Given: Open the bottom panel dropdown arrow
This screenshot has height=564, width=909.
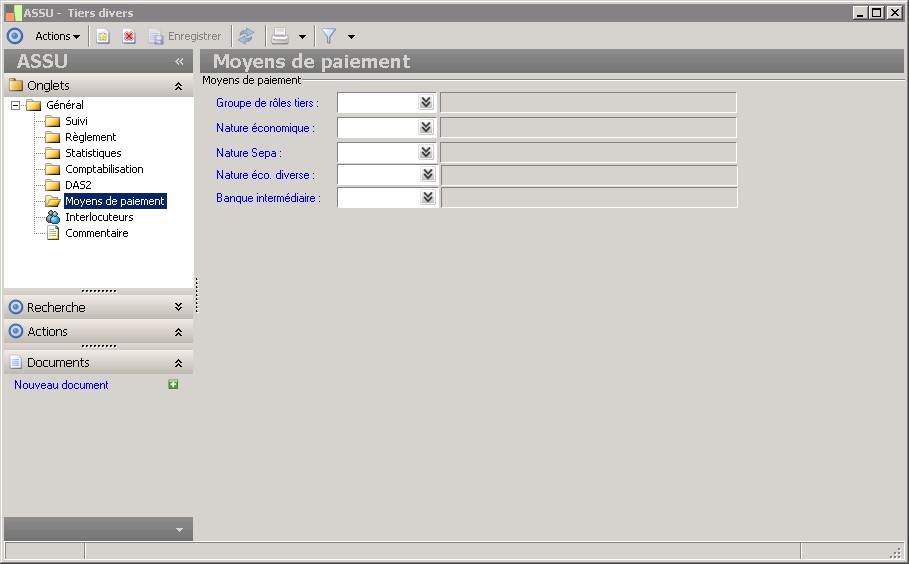Looking at the screenshot, I should 179,530.
